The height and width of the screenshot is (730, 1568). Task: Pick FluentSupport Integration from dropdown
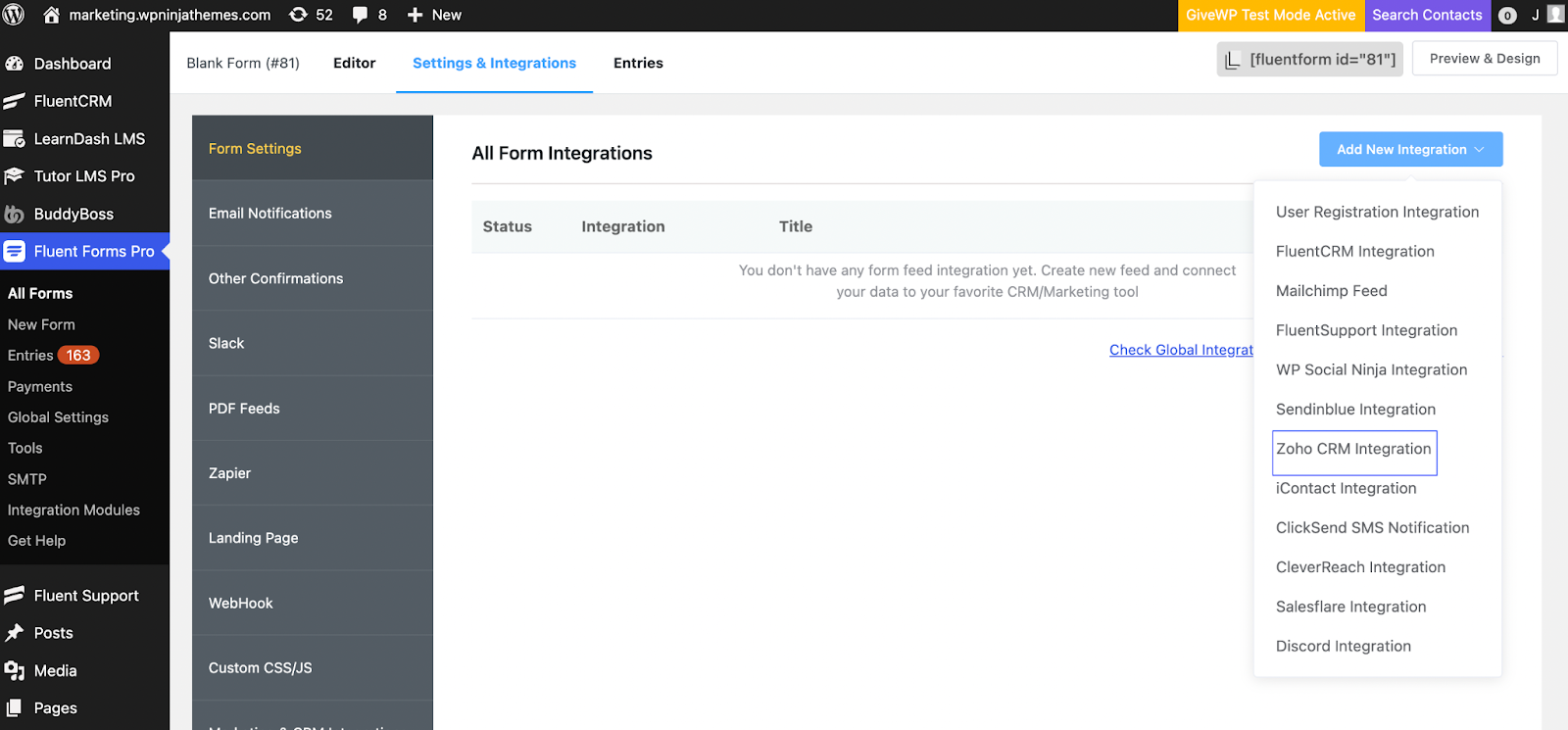point(1366,330)
